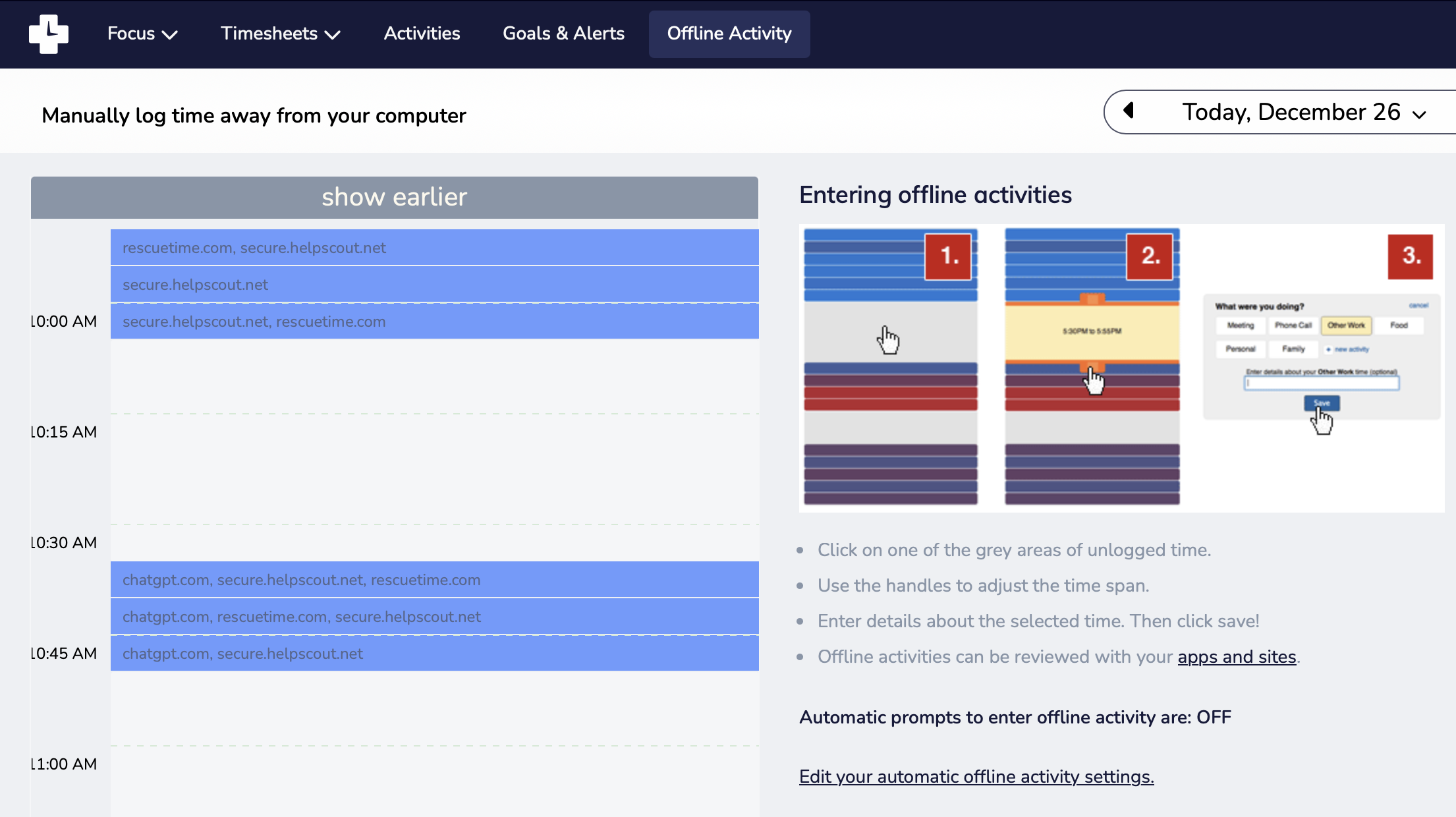1456x817 pixels.
Task: Click the step 1 tutorial thumbnail
Action: (890, 367)
